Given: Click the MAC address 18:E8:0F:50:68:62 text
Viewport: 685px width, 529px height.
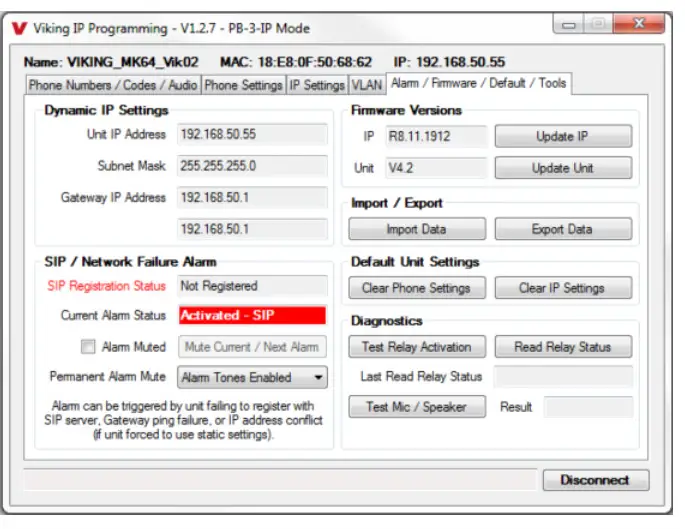Looking at the screenshot, I should click(x=296, y=62).
